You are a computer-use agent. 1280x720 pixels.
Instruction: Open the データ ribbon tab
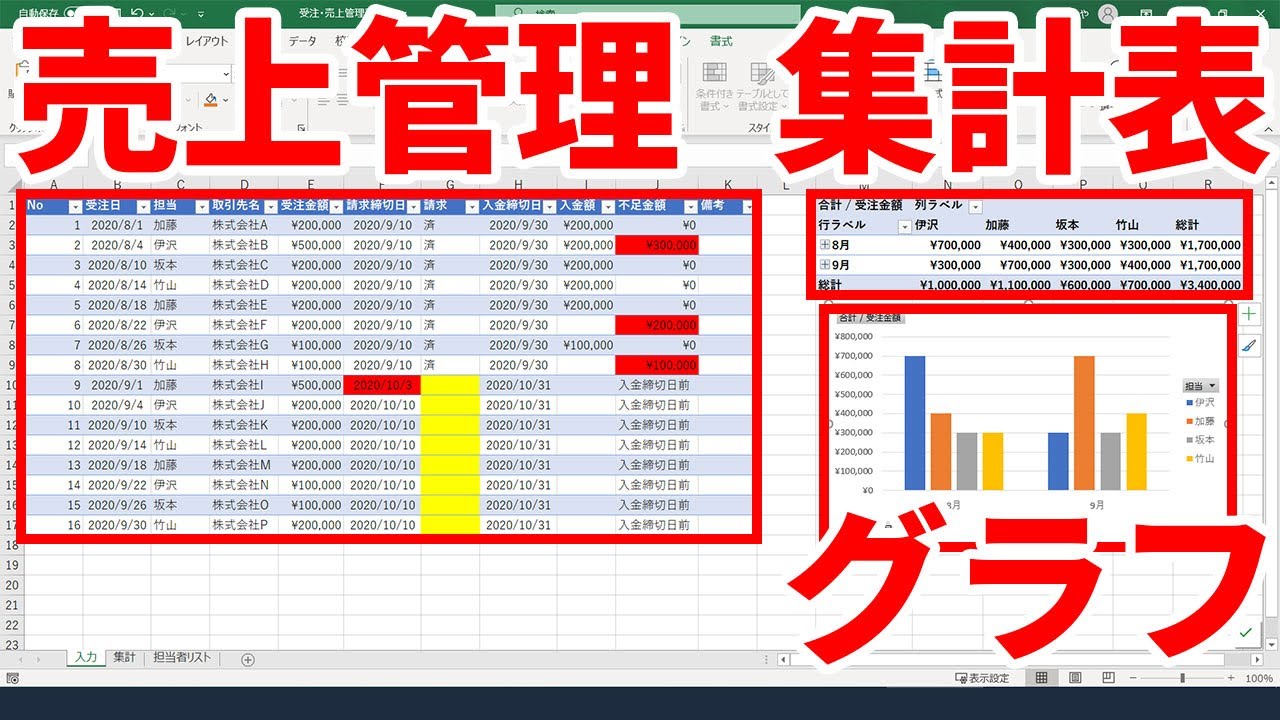(x=302, y=41)
